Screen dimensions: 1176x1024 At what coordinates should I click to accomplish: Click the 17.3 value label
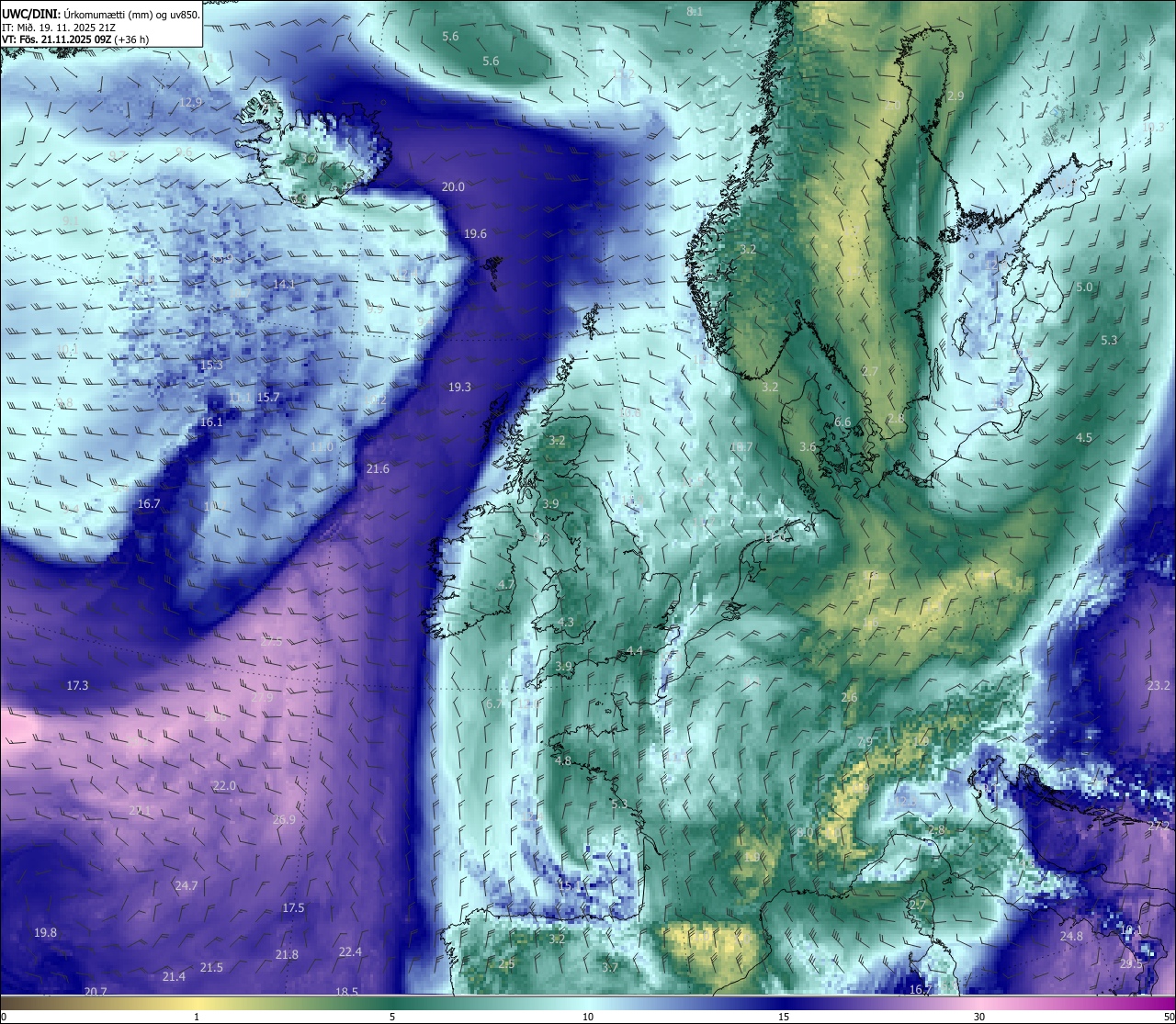77,685
